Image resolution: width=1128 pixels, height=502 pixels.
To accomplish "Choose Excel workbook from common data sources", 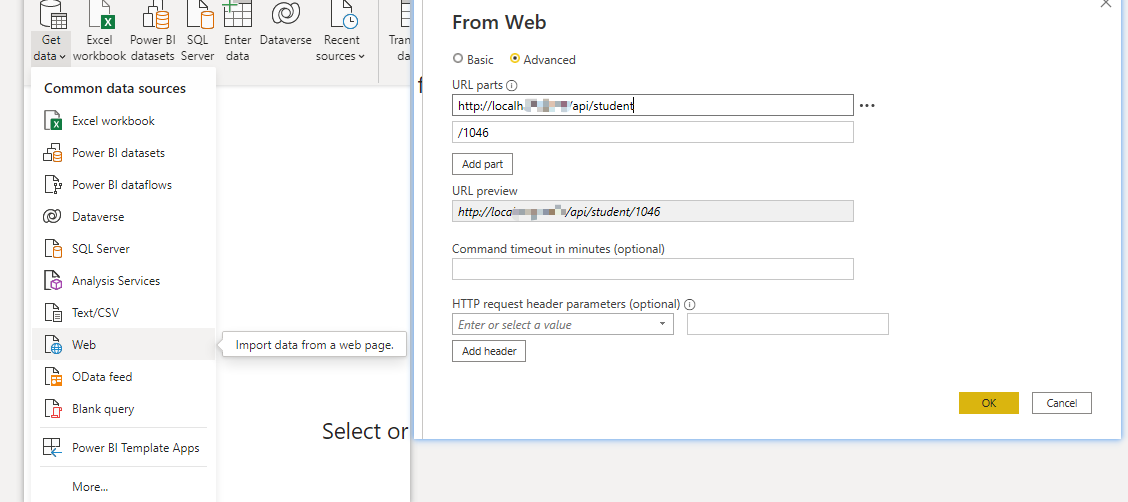I will 123,121.
